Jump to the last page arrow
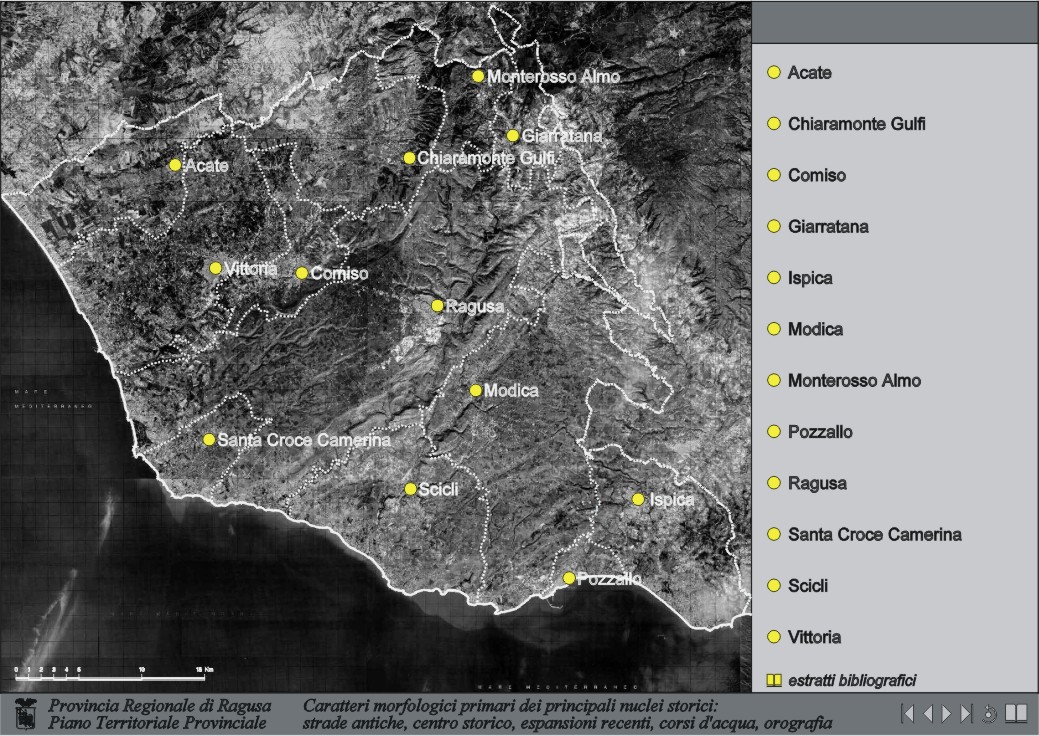 (965, 713)
